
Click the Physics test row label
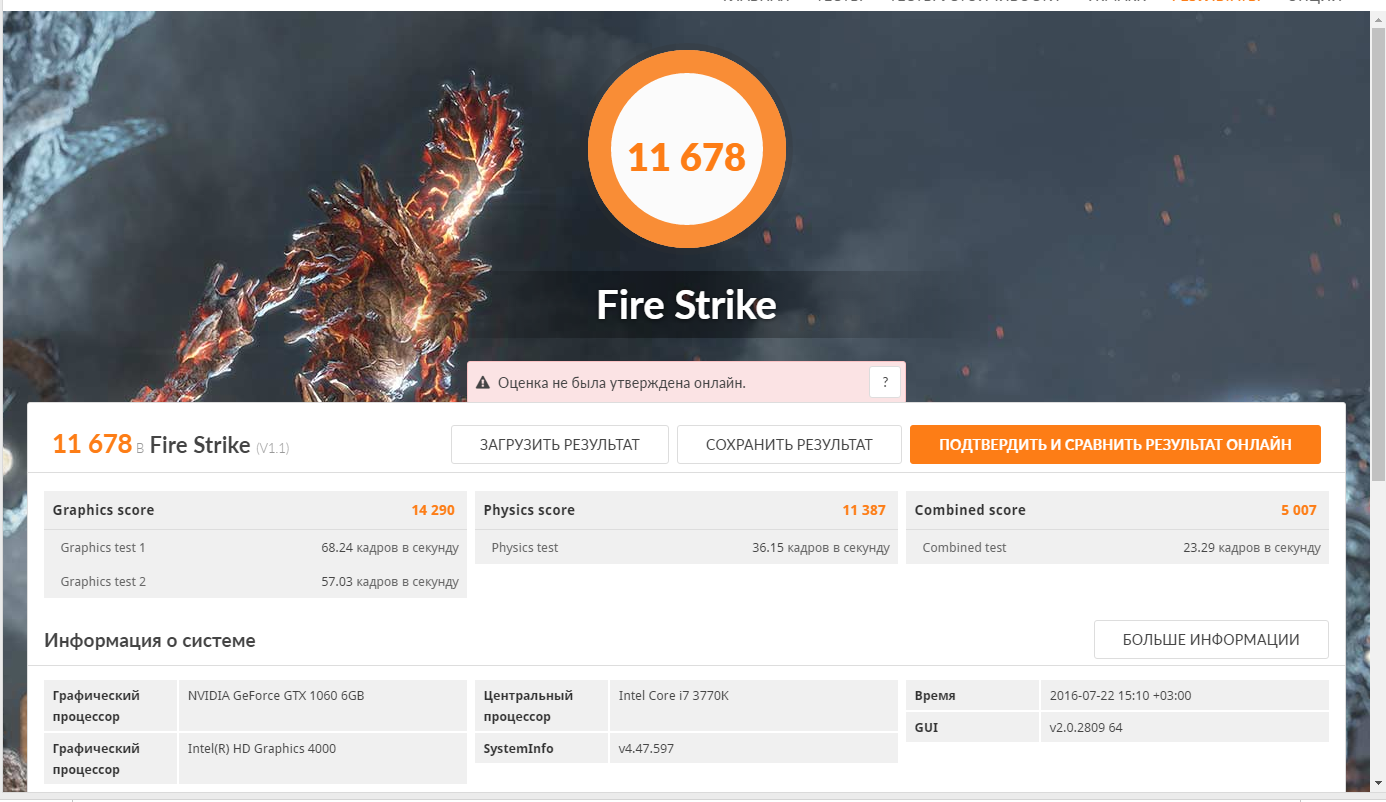(x=525, y=548)
